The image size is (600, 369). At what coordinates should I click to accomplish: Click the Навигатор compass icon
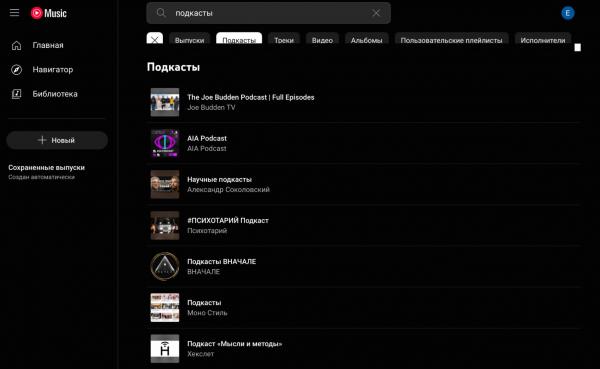point(16,70)
